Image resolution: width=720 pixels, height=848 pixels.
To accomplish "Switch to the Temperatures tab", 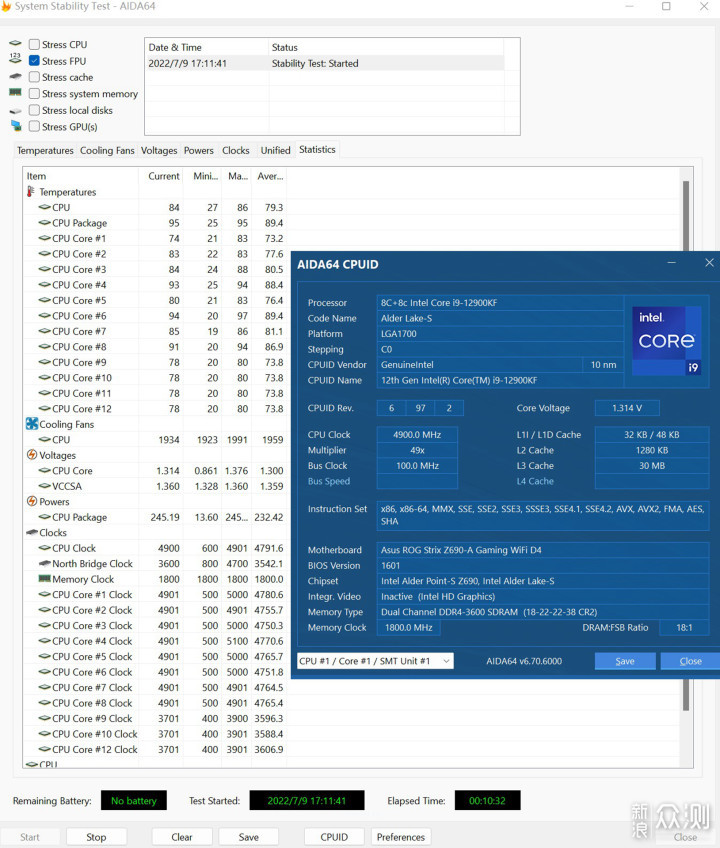I will (45, 150).
